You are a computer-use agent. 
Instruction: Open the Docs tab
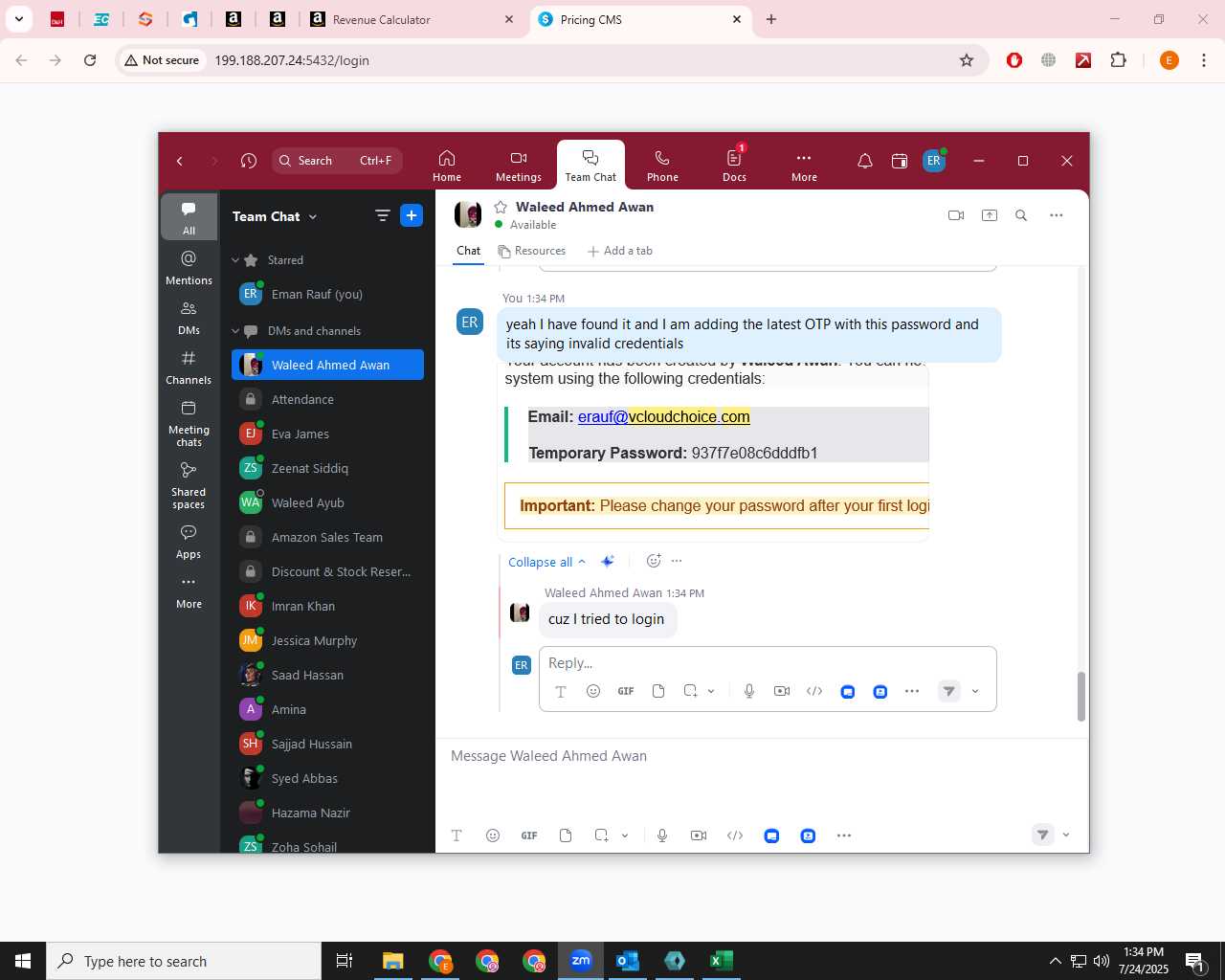[x=734, y=166]
